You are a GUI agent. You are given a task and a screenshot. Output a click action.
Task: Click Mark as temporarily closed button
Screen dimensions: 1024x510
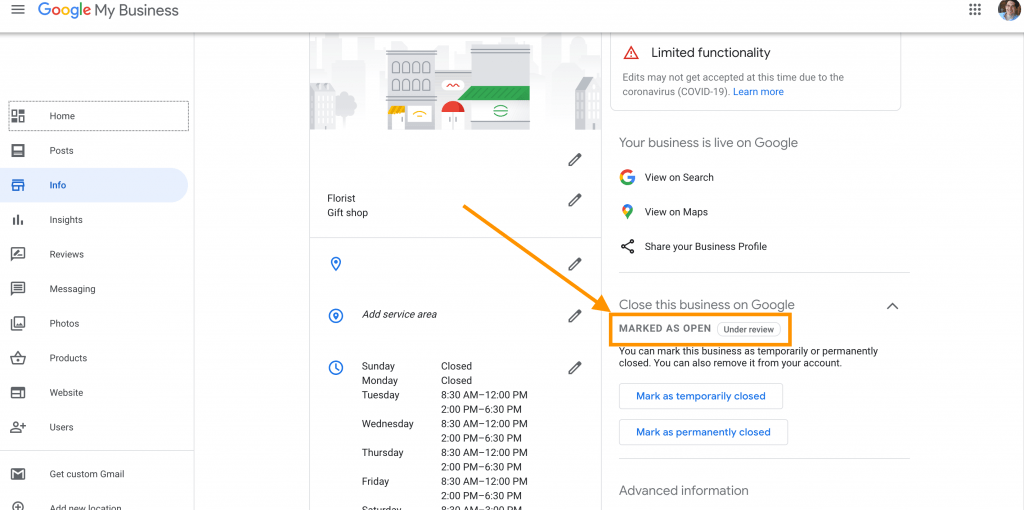pos(701,396)
